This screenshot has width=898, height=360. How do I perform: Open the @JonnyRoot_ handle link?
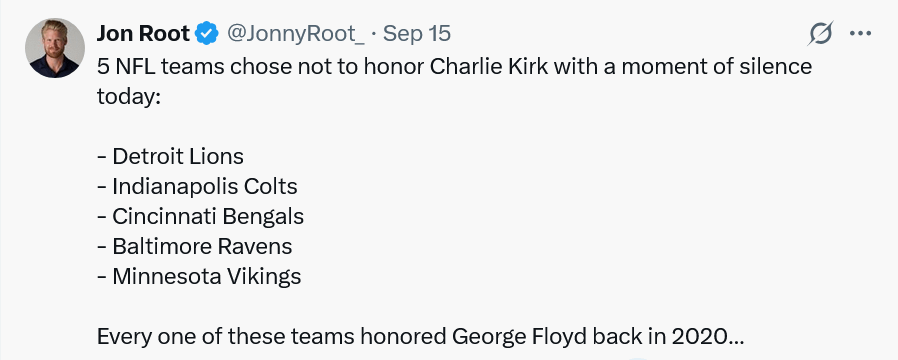pos(296,34)
